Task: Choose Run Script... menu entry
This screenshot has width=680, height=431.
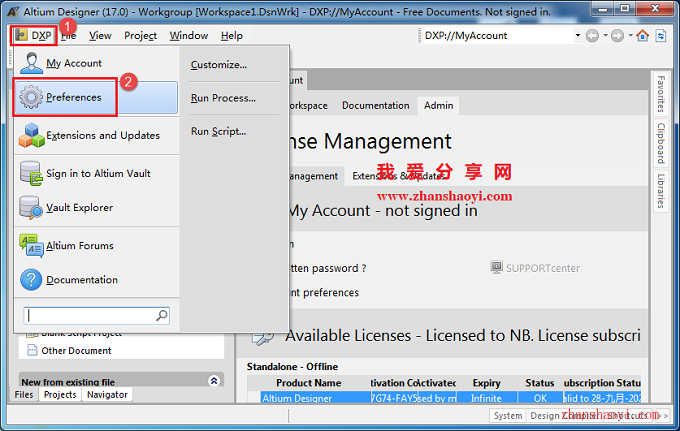Action: (x=219, y=131)
